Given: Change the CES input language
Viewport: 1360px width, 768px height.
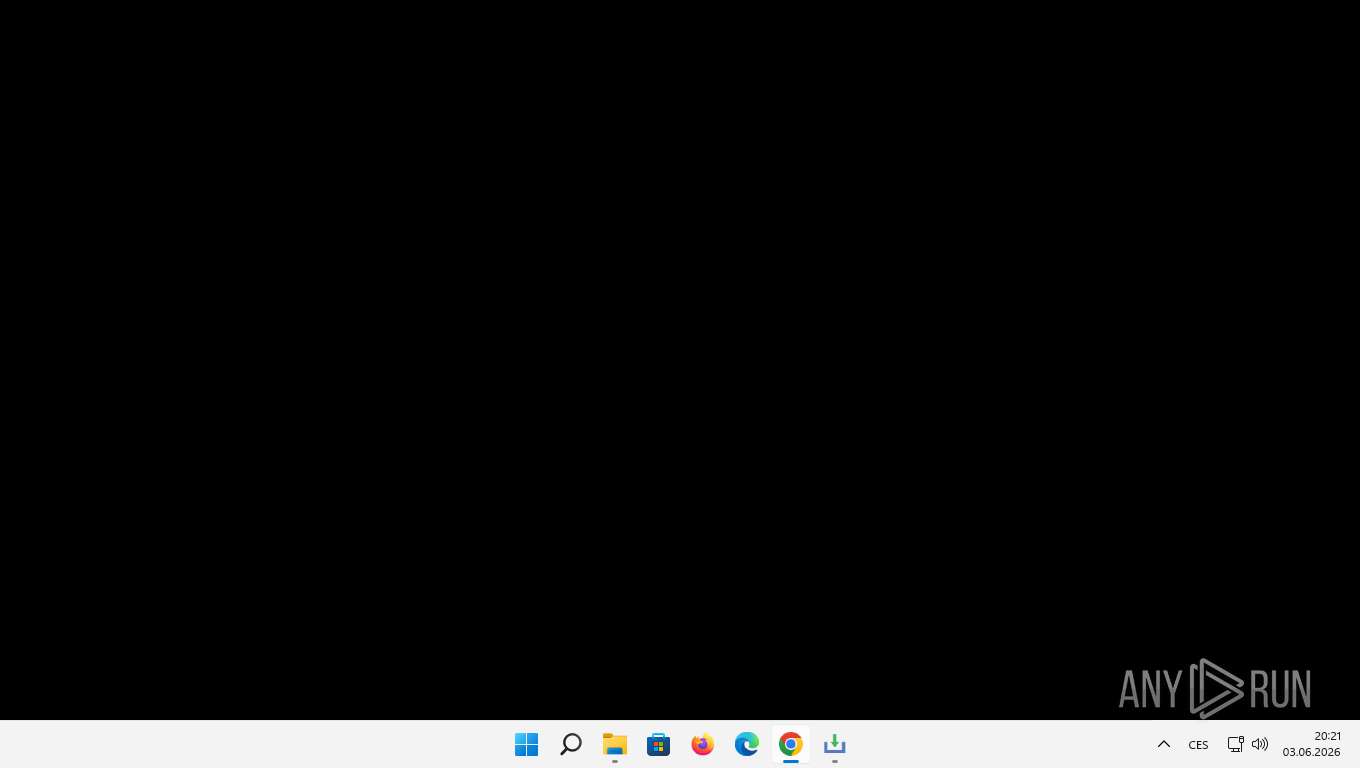Looking at the screenshot, I should click(x=1198, y=744).
